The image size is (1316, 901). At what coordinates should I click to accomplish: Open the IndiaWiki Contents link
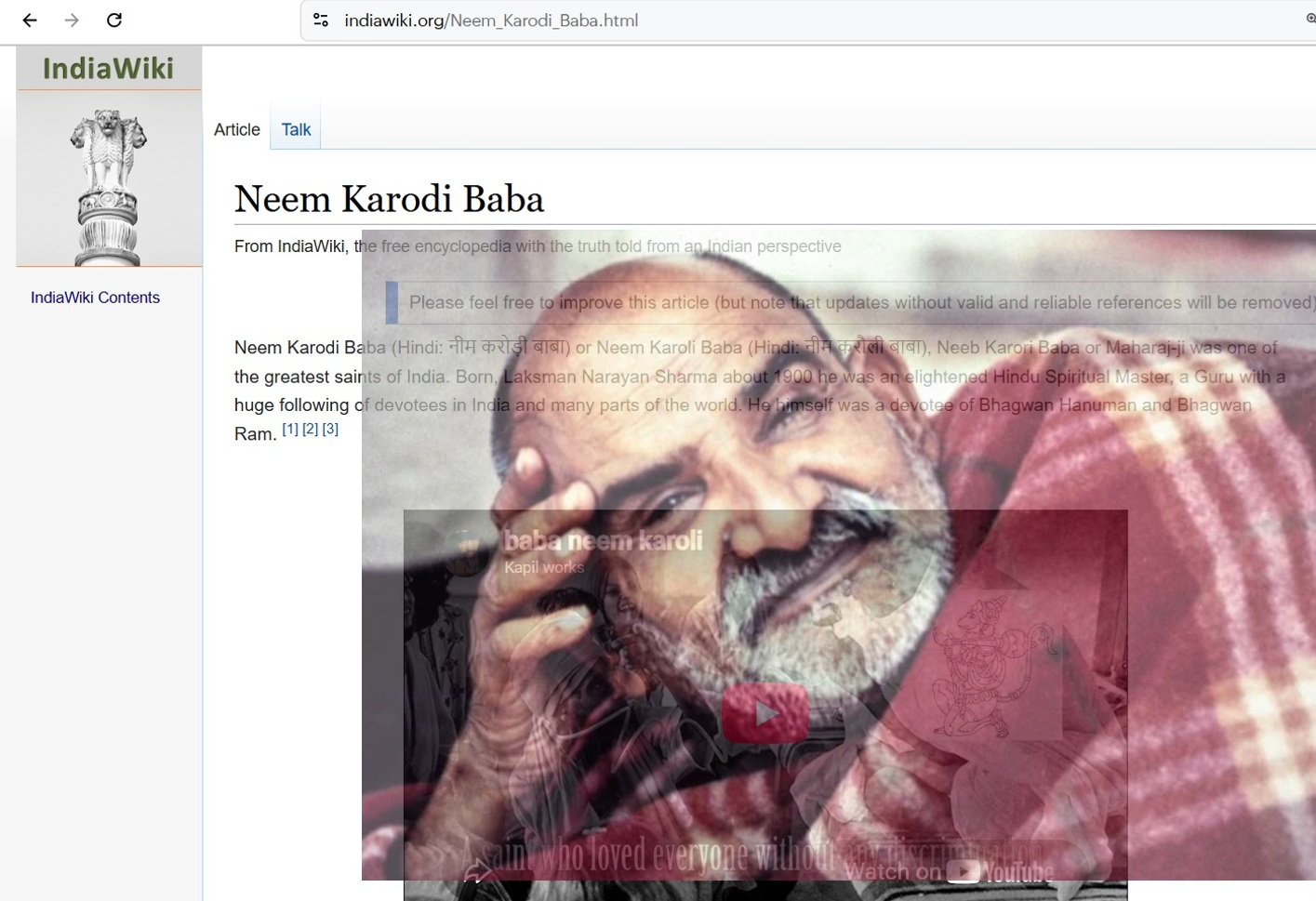(x=95, y=298)
